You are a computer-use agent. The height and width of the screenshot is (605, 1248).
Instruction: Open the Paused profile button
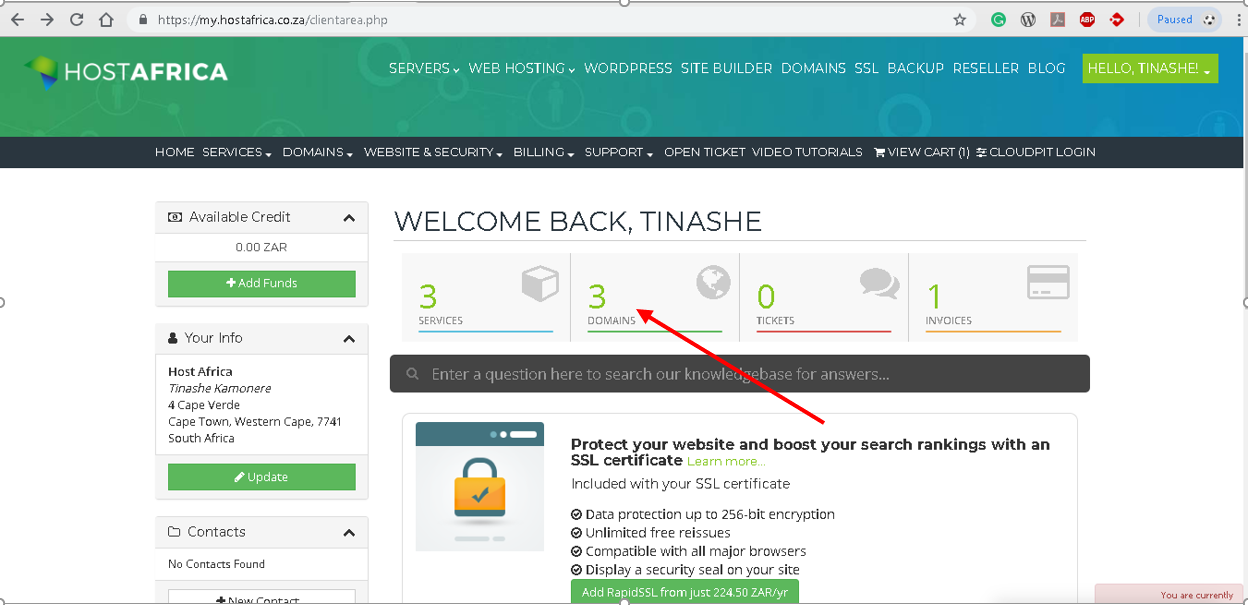coord(1186,19)
